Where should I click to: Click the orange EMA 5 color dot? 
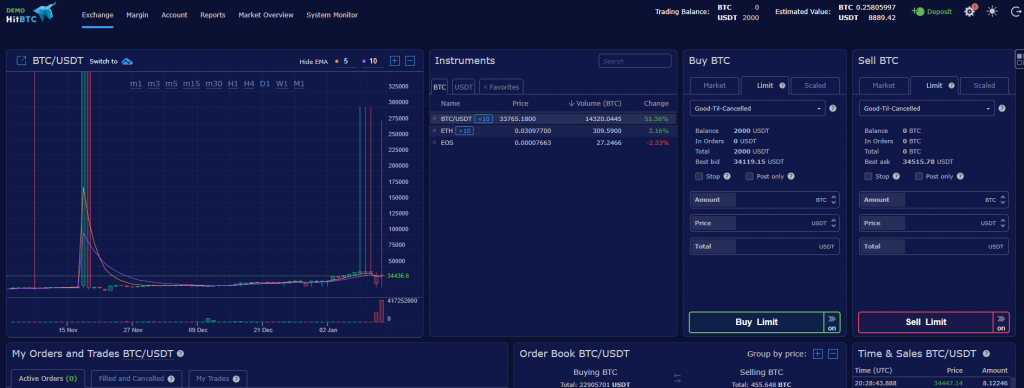337,61
